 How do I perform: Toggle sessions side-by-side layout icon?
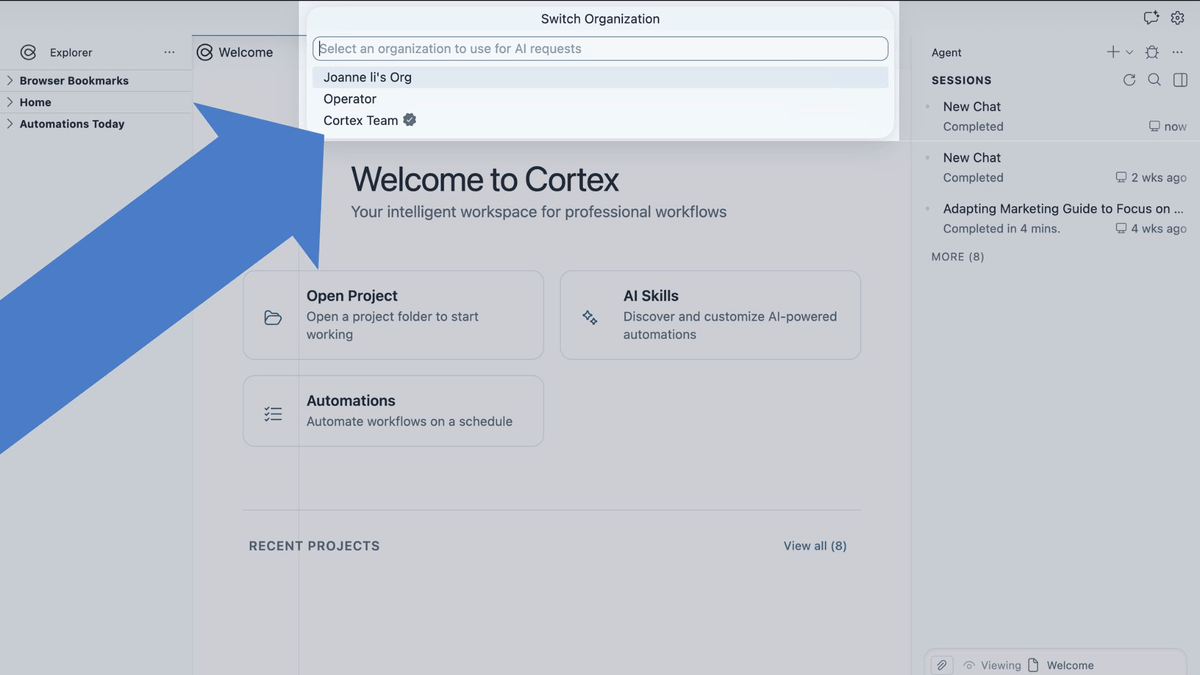coord(1180,80)
